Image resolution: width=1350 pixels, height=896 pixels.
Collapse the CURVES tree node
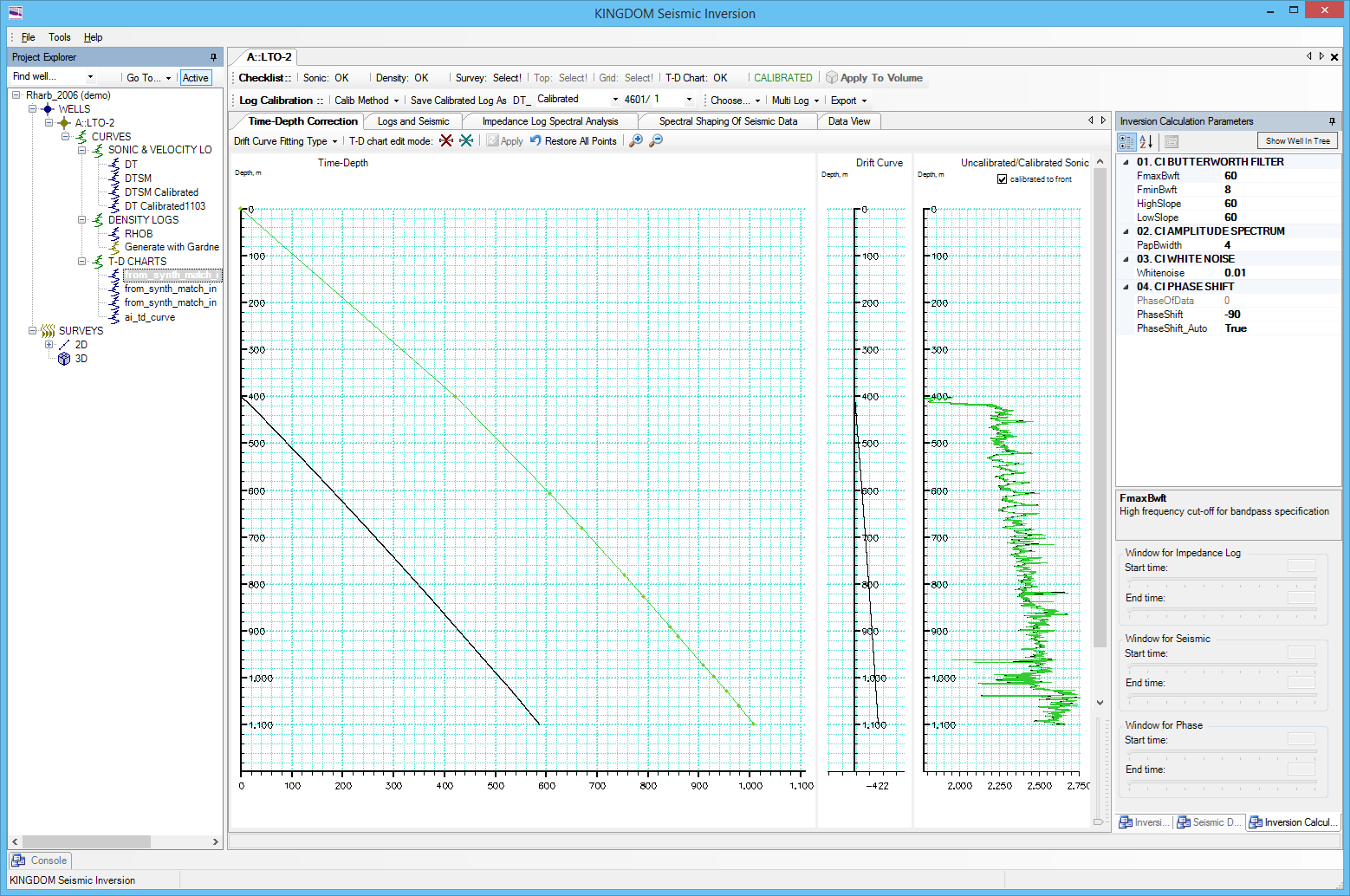(x=65, y=137)
